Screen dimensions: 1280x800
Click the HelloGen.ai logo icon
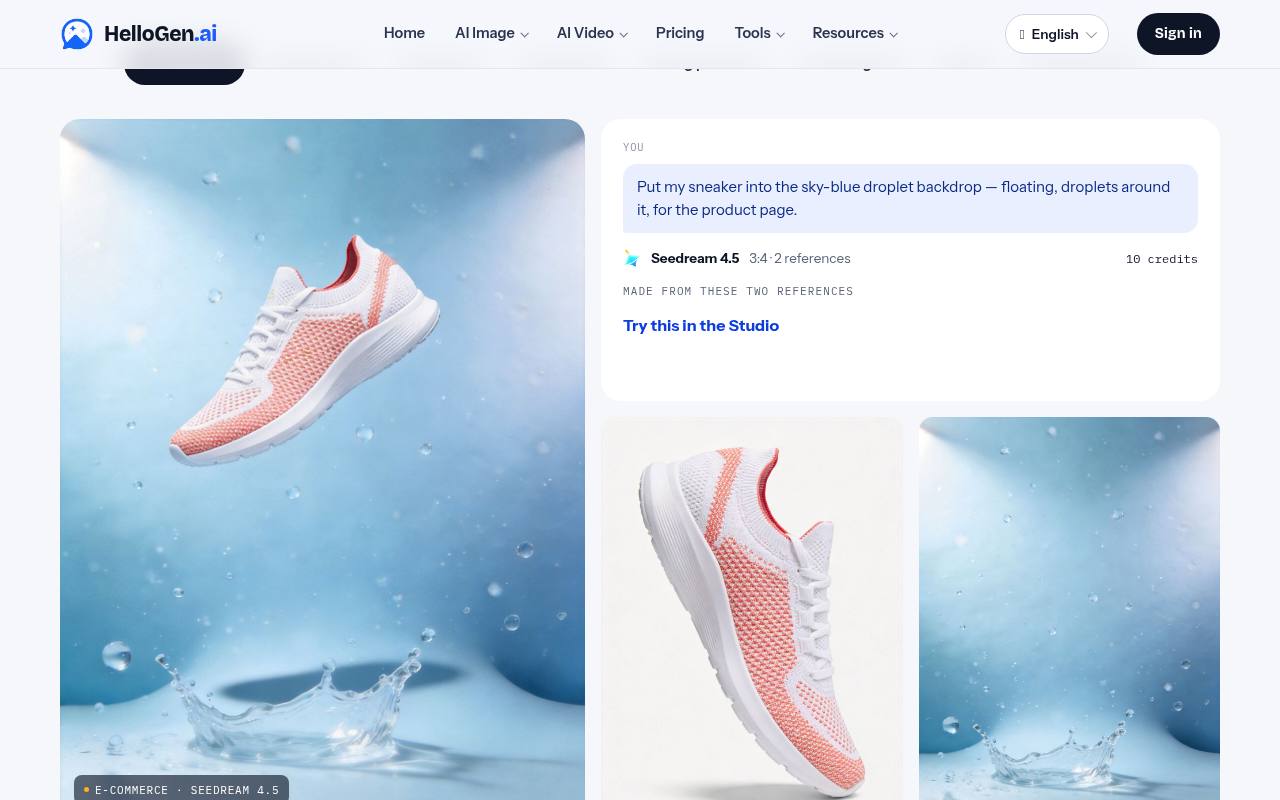(x=77, y=34)
